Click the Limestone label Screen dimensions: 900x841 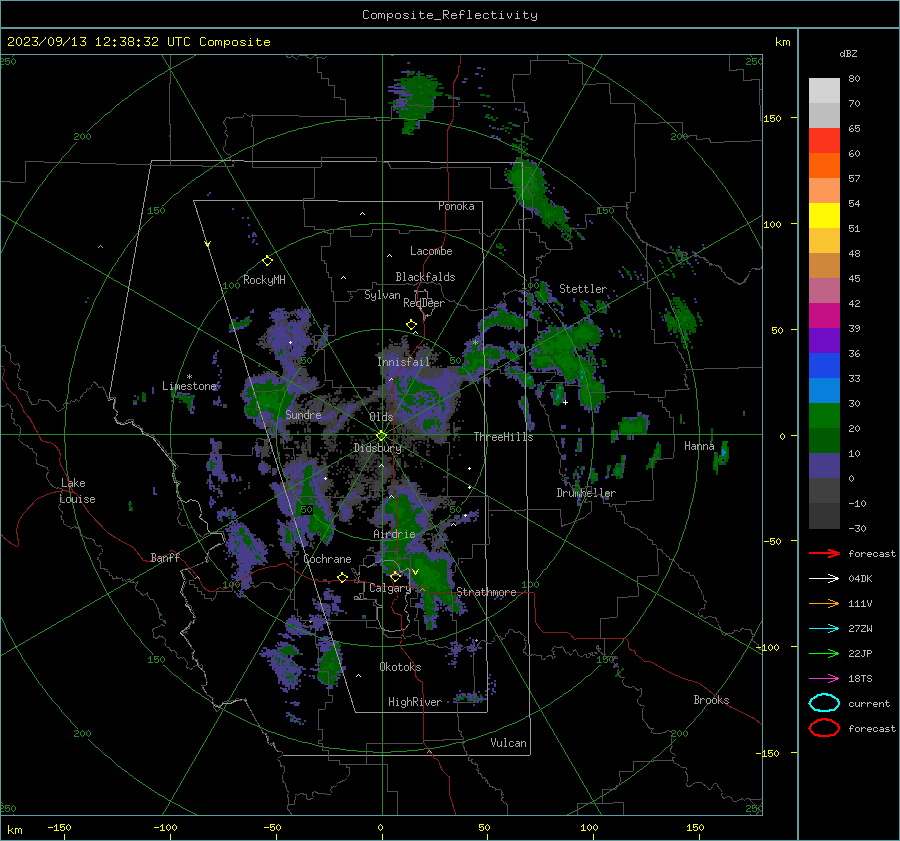pyautogui.click(x=189, y=386)
